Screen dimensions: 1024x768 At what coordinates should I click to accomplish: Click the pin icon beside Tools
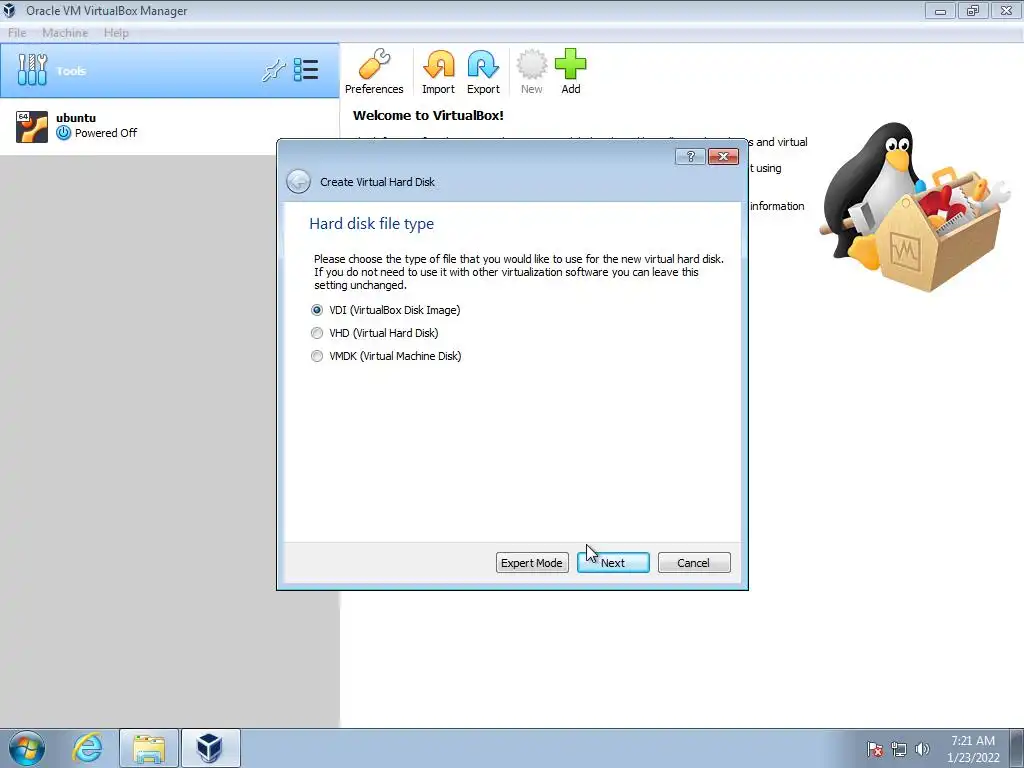(274, 70)
